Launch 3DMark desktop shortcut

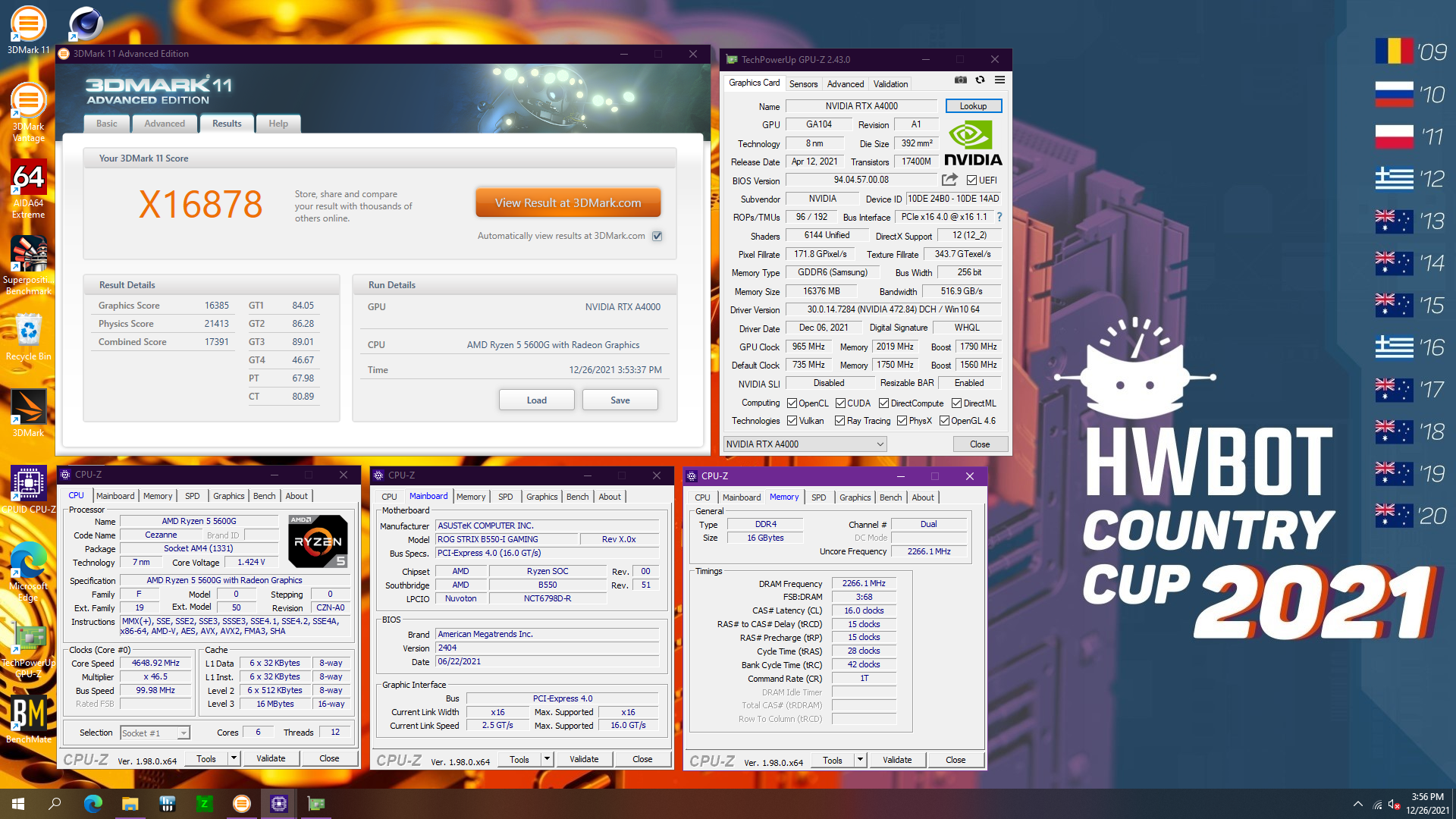coord(28,413)
